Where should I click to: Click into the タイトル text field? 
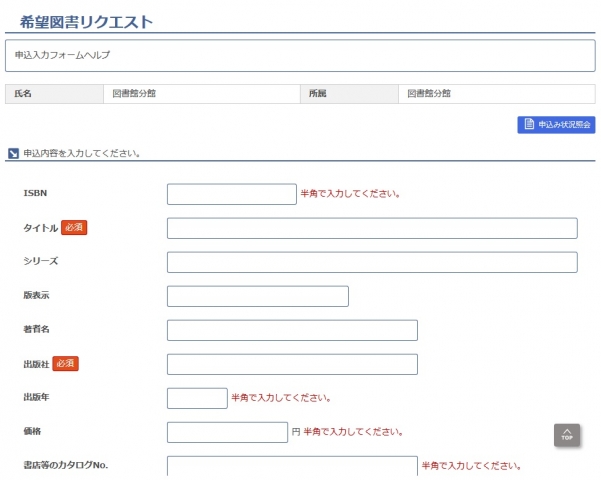371,228
